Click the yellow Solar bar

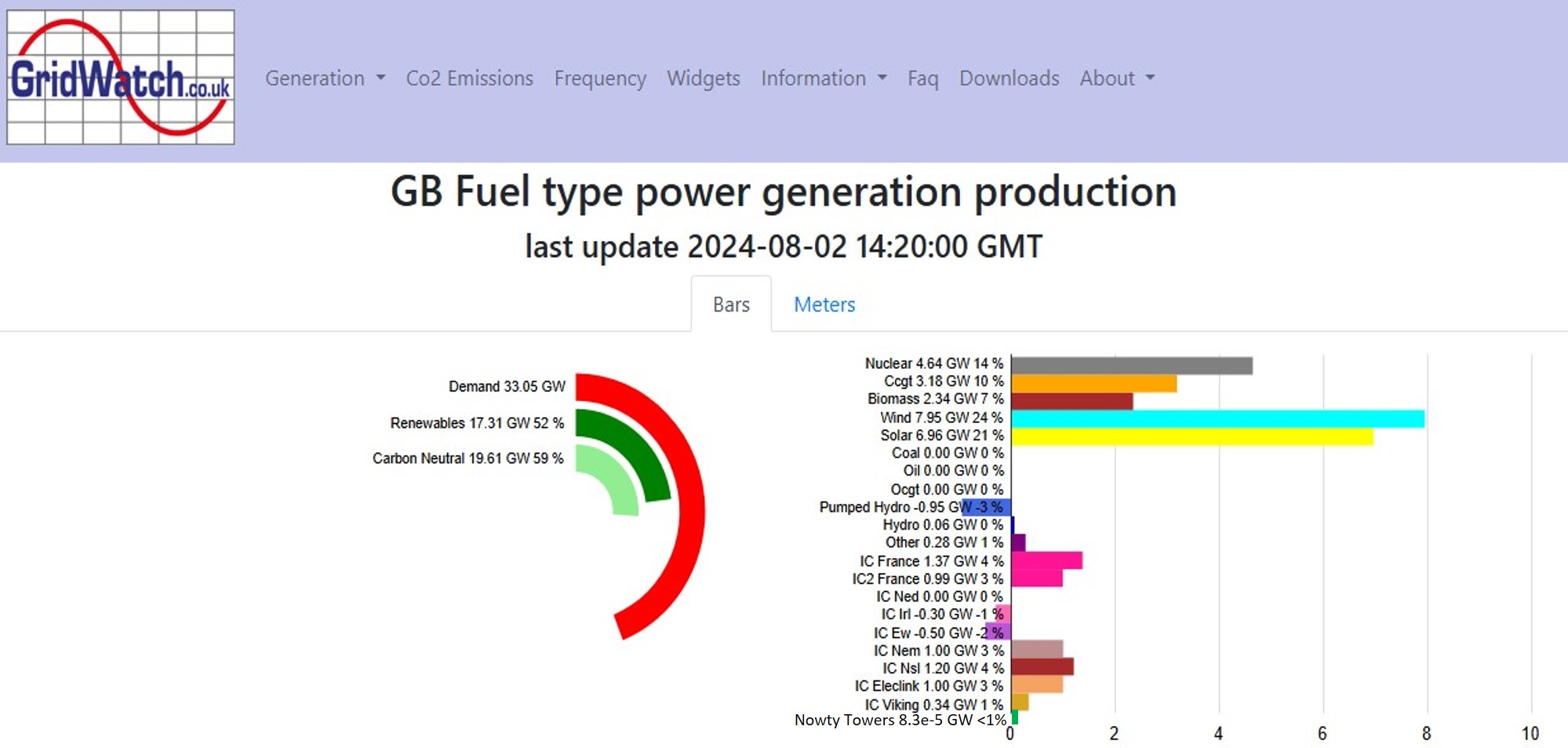[x=1192, y=436]
